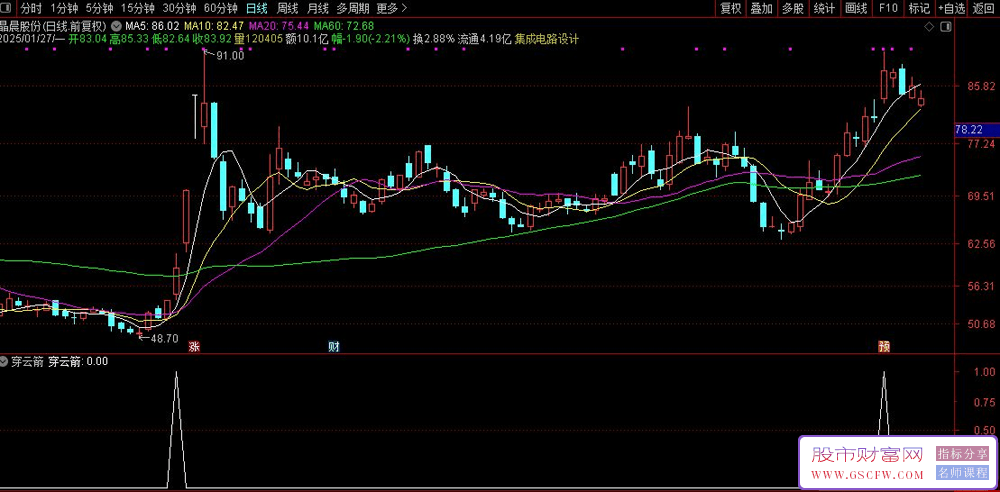Viewport: 1000px width, 492px height.
Task: Switch to the 60分钟 period tab
Action: (x=221, y=8)
